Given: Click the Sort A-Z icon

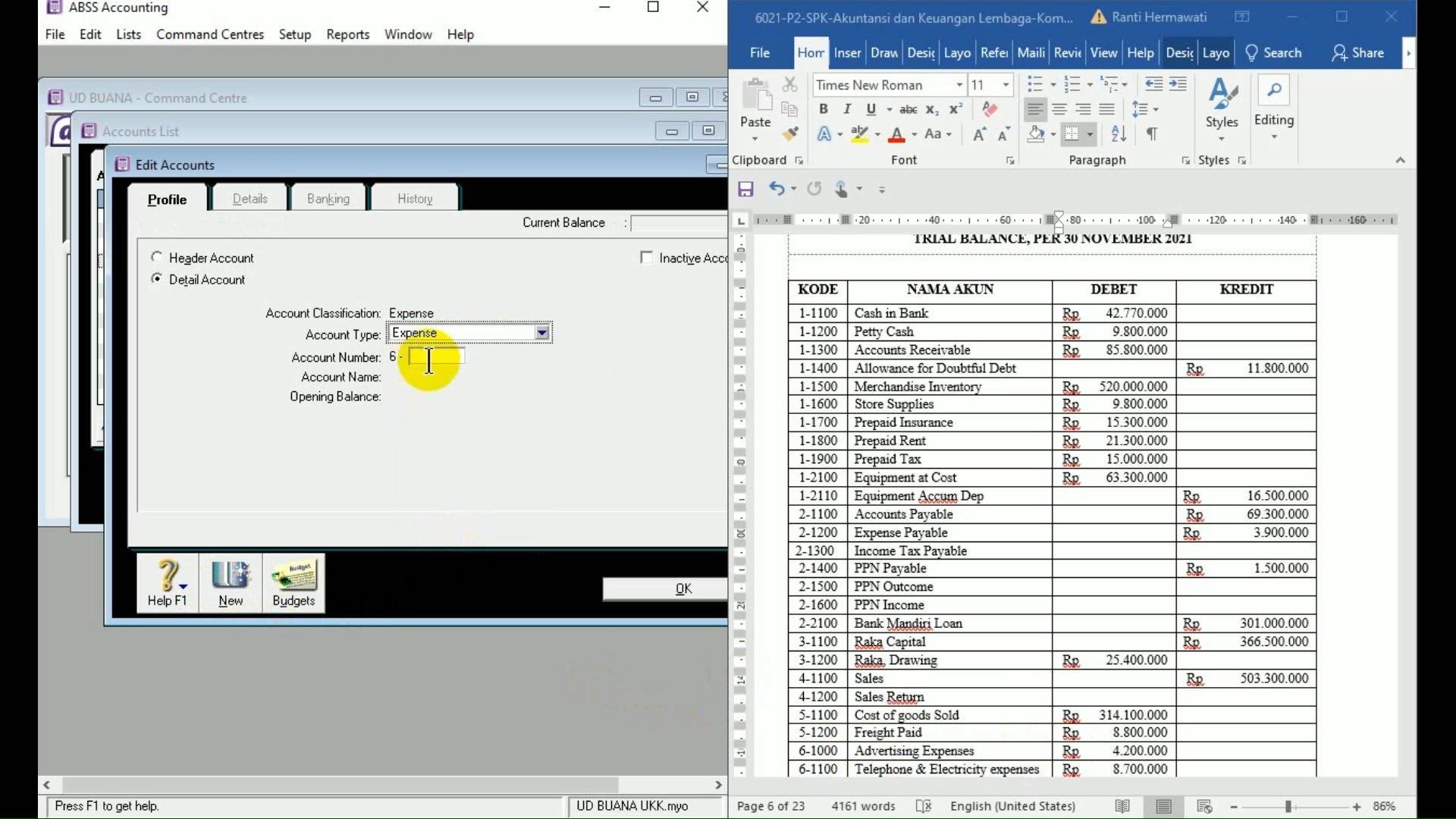Looking at the screenshot, I should 1119,134.
